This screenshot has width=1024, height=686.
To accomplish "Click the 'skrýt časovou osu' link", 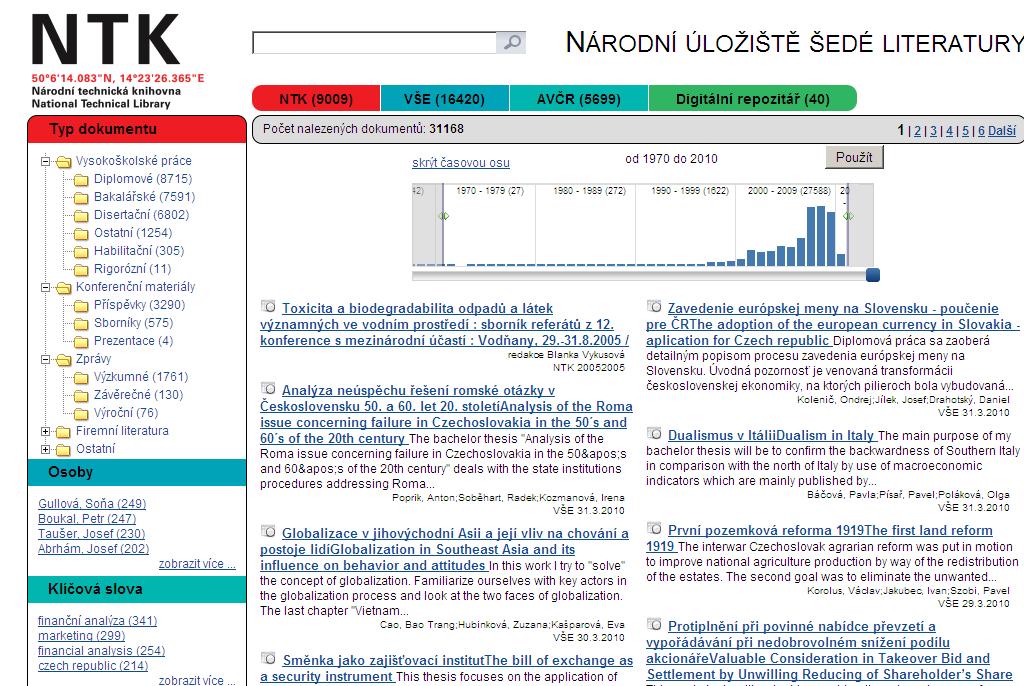I will 460,163.
